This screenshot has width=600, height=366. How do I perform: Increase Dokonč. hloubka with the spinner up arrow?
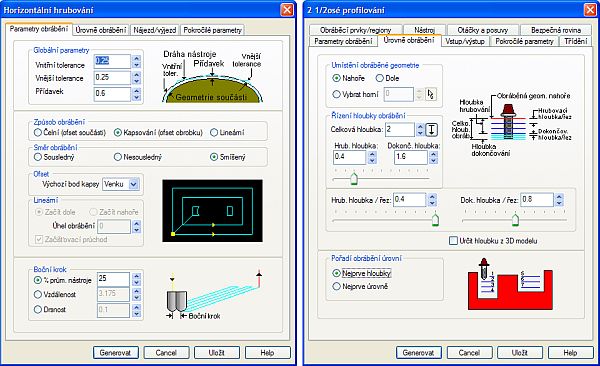click(x=433, y=154)
